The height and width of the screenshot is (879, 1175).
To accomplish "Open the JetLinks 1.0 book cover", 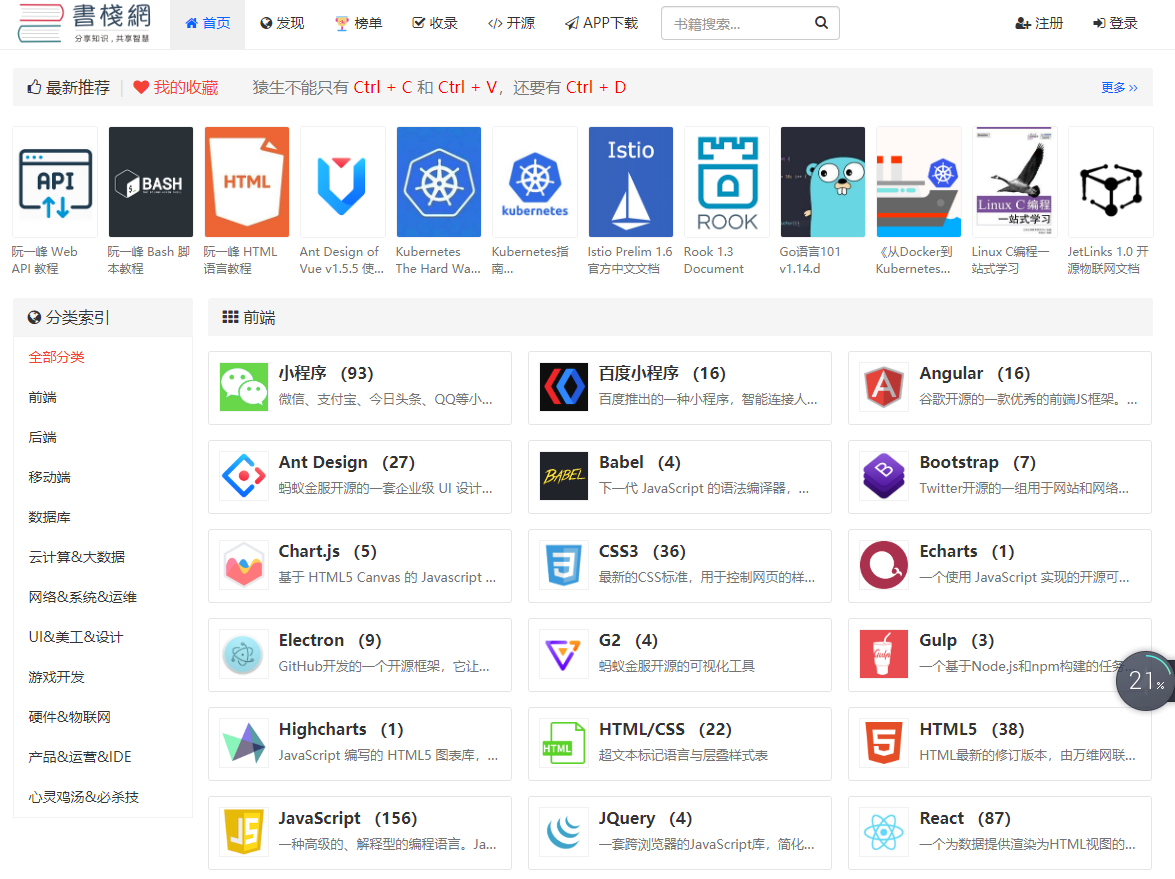I will pos(1111,182).
